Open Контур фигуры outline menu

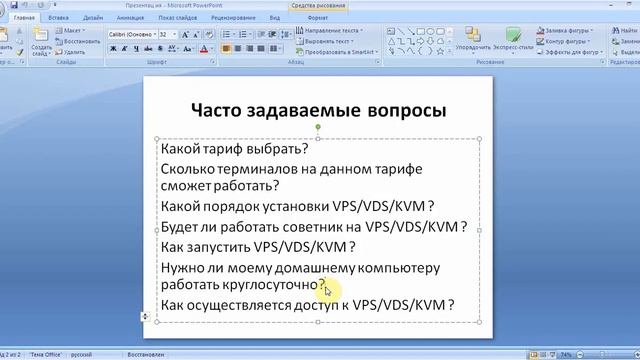tap(563, 42)
